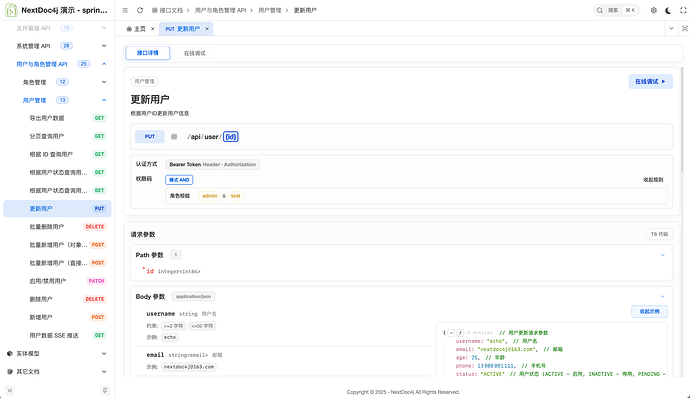Click the main content vertical scrollbar
The width and height of the screenshot is (690, 398).
(682, 119)
